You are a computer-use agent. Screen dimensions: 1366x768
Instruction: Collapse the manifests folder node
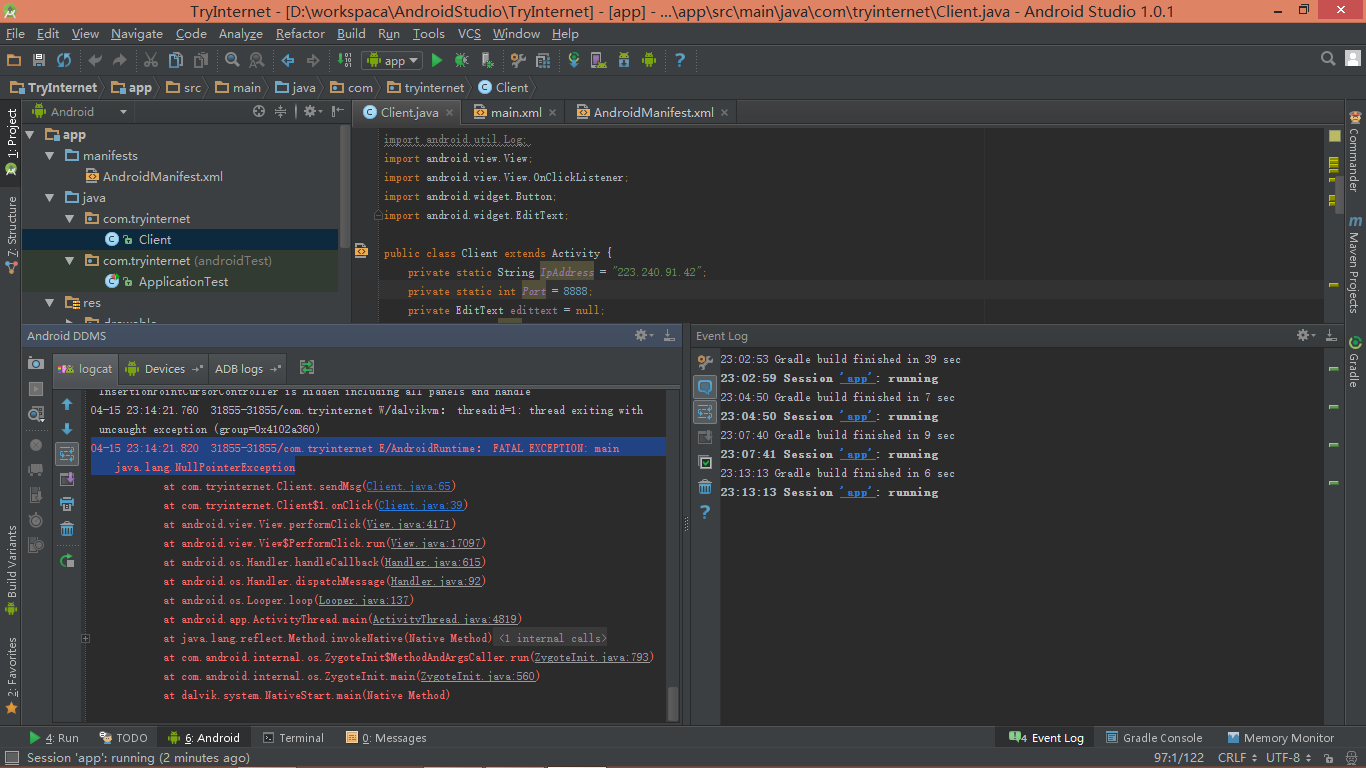pos(50,156)
